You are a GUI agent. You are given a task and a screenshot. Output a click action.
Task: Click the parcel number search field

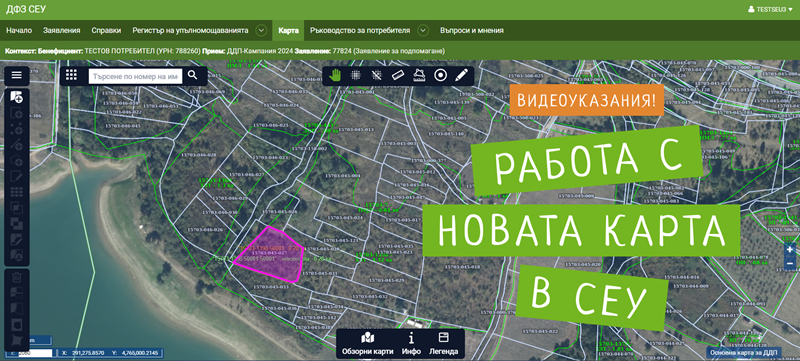135,76
